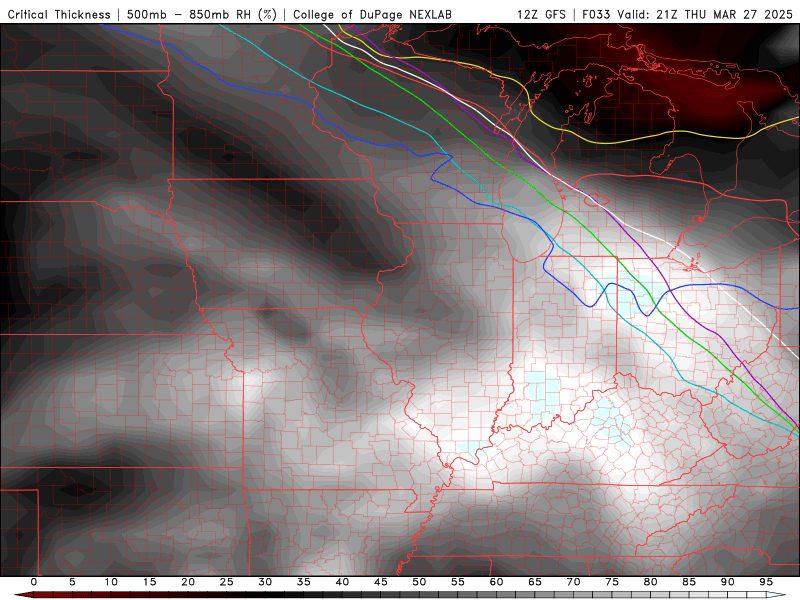Viewport: 800px width, 600px height.
Task: Click the "95" label on the color scale
Action: (766, 582)
